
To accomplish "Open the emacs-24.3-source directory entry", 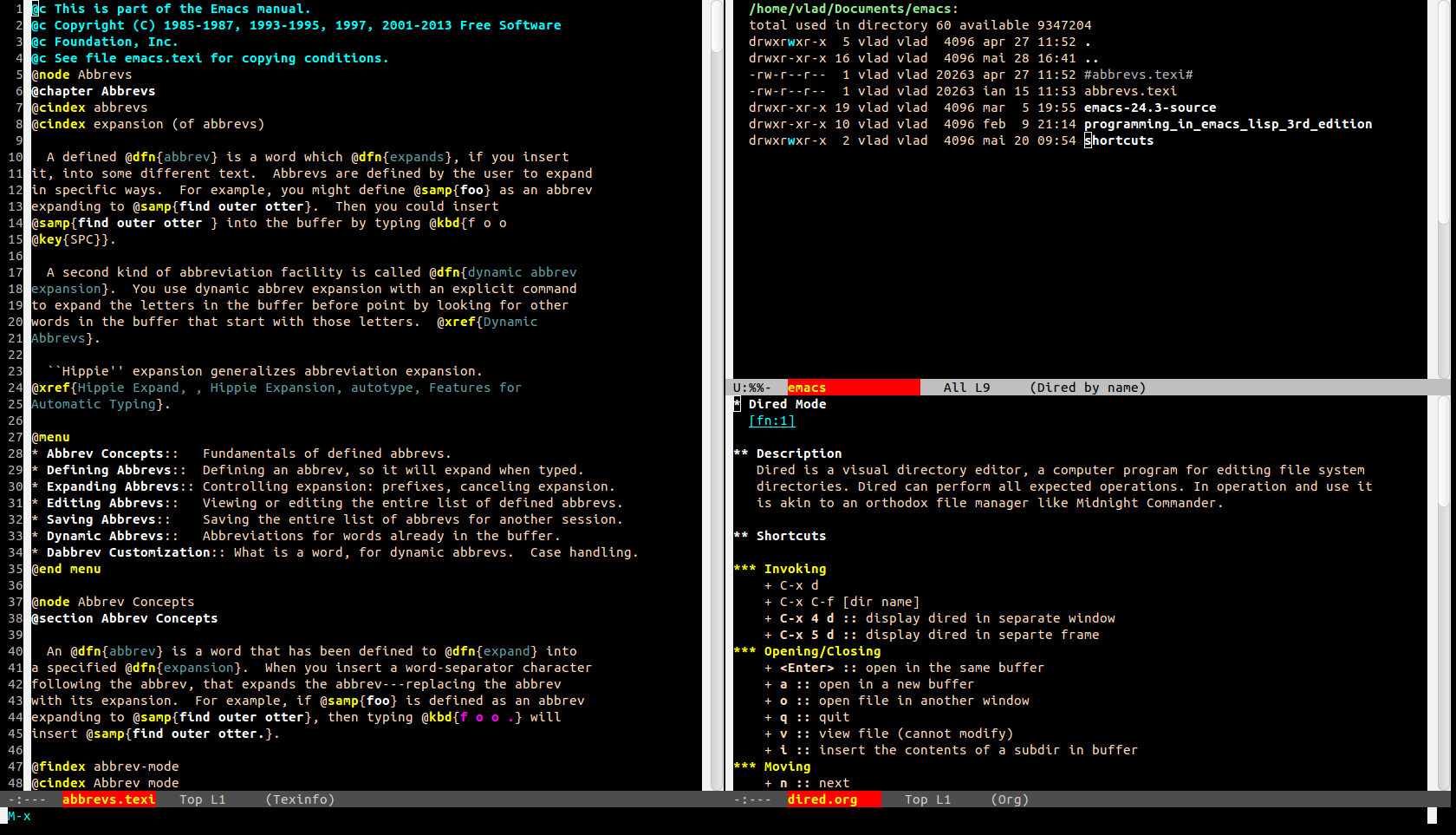I will (1150, 108).
